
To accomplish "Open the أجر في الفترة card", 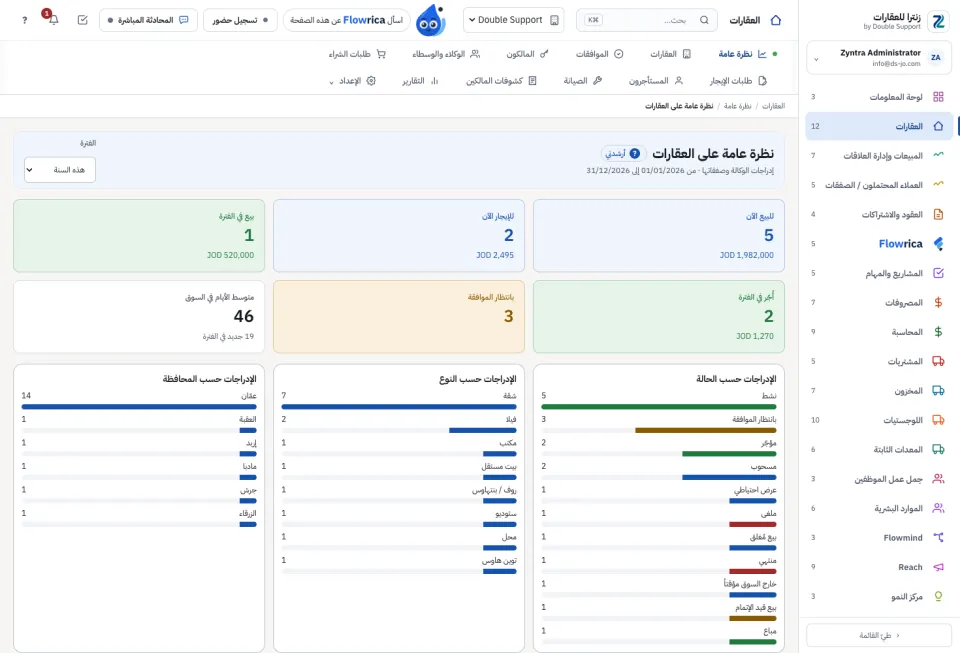I will point(659,316).
